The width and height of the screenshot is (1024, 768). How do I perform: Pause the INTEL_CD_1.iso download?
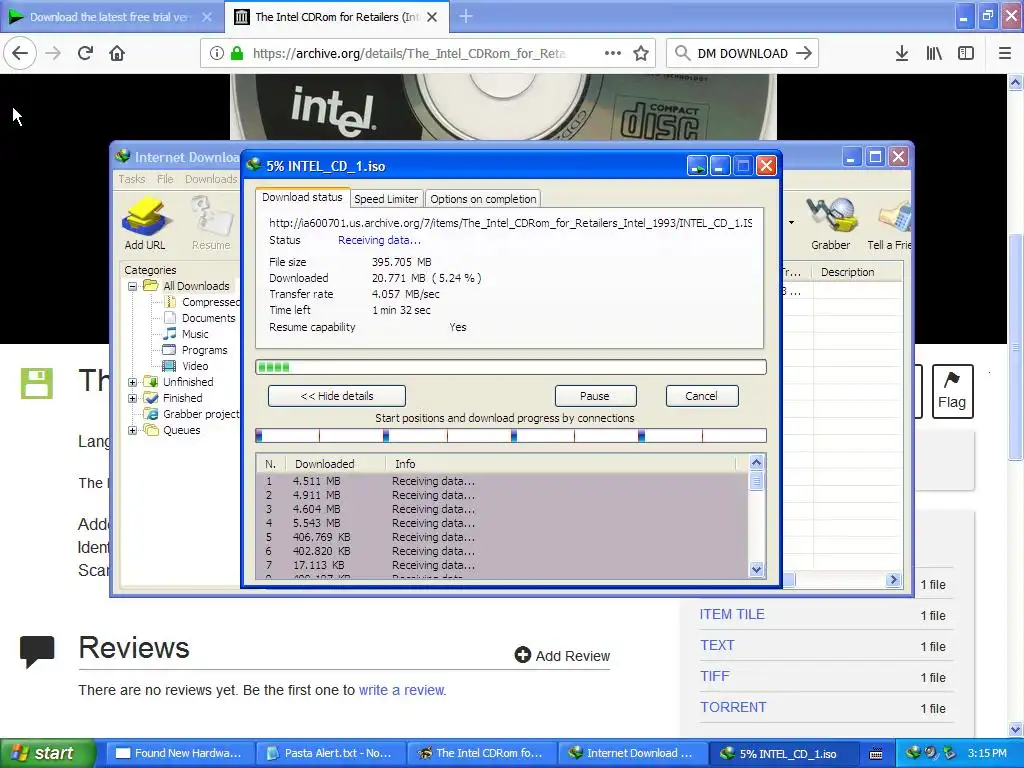click(595, 396)
